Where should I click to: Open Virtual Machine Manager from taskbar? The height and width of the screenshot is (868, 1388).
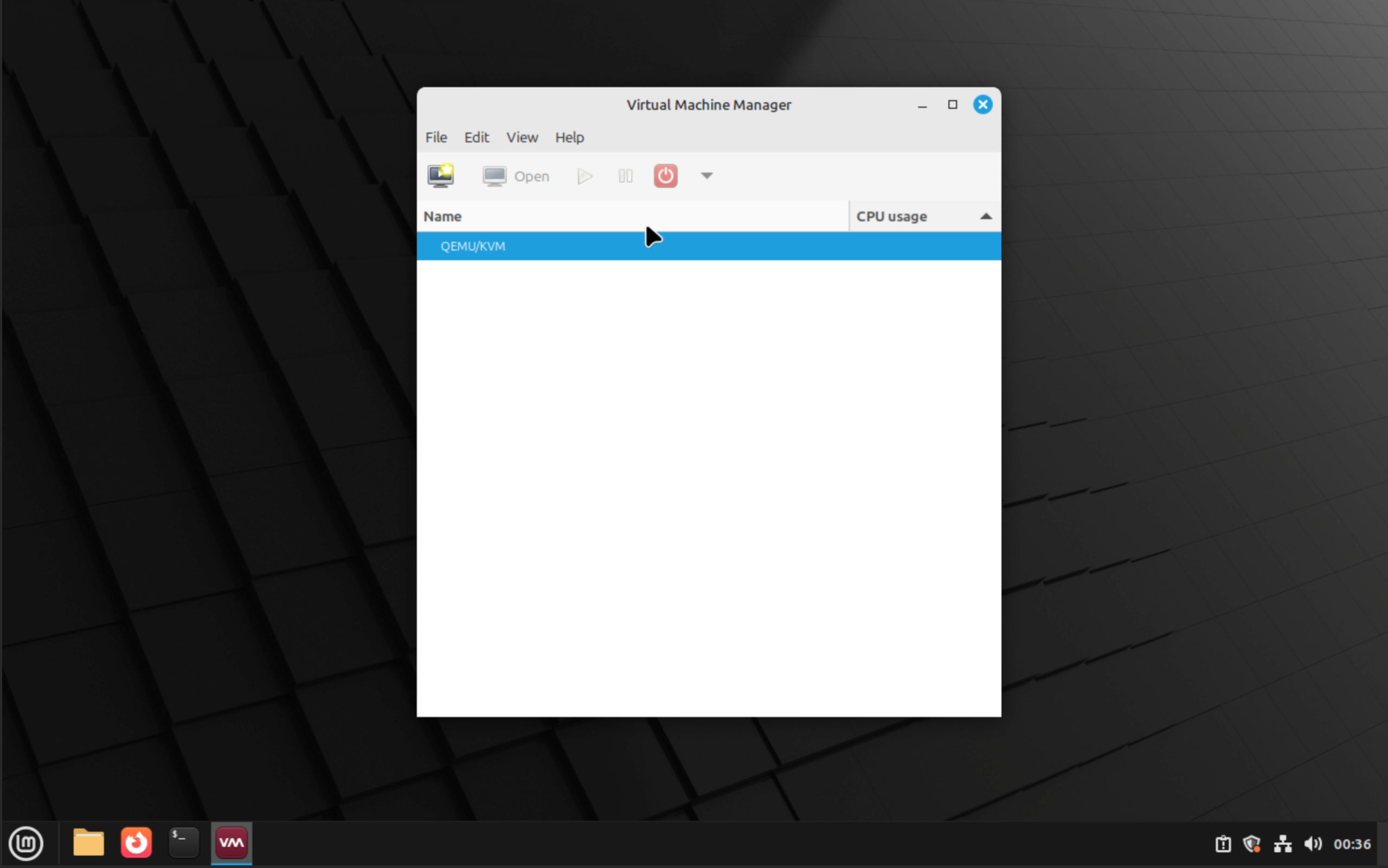point(231,842)
